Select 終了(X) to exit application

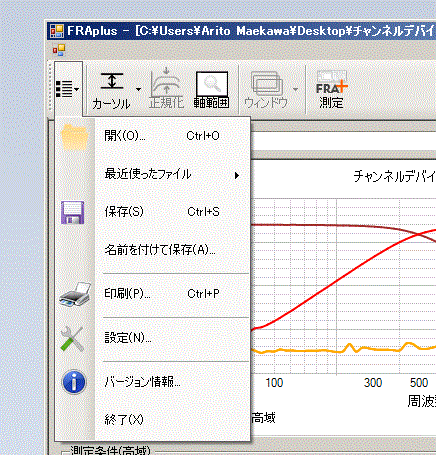[124, 419]
